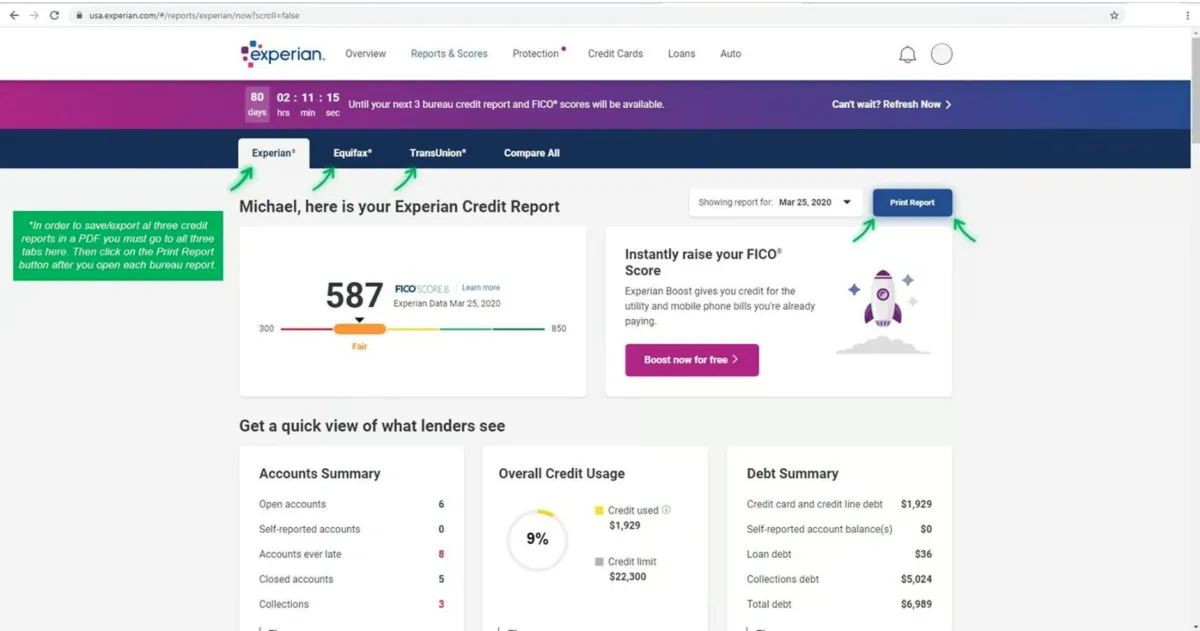This screenshot has width=1200, height=631.
Task: Bookmark this page with the star
Action: (x=1114, y=15)
